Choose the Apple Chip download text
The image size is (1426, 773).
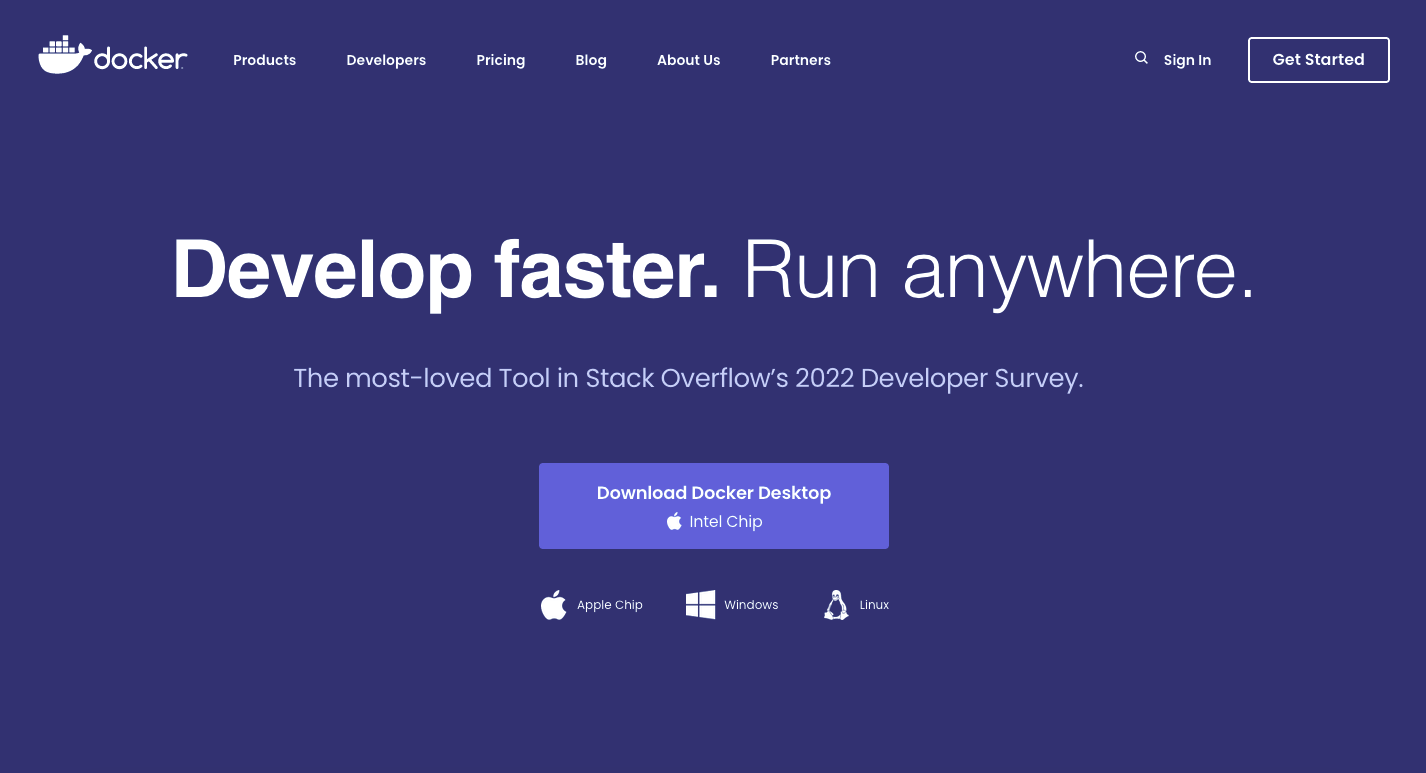coord(610,605)
